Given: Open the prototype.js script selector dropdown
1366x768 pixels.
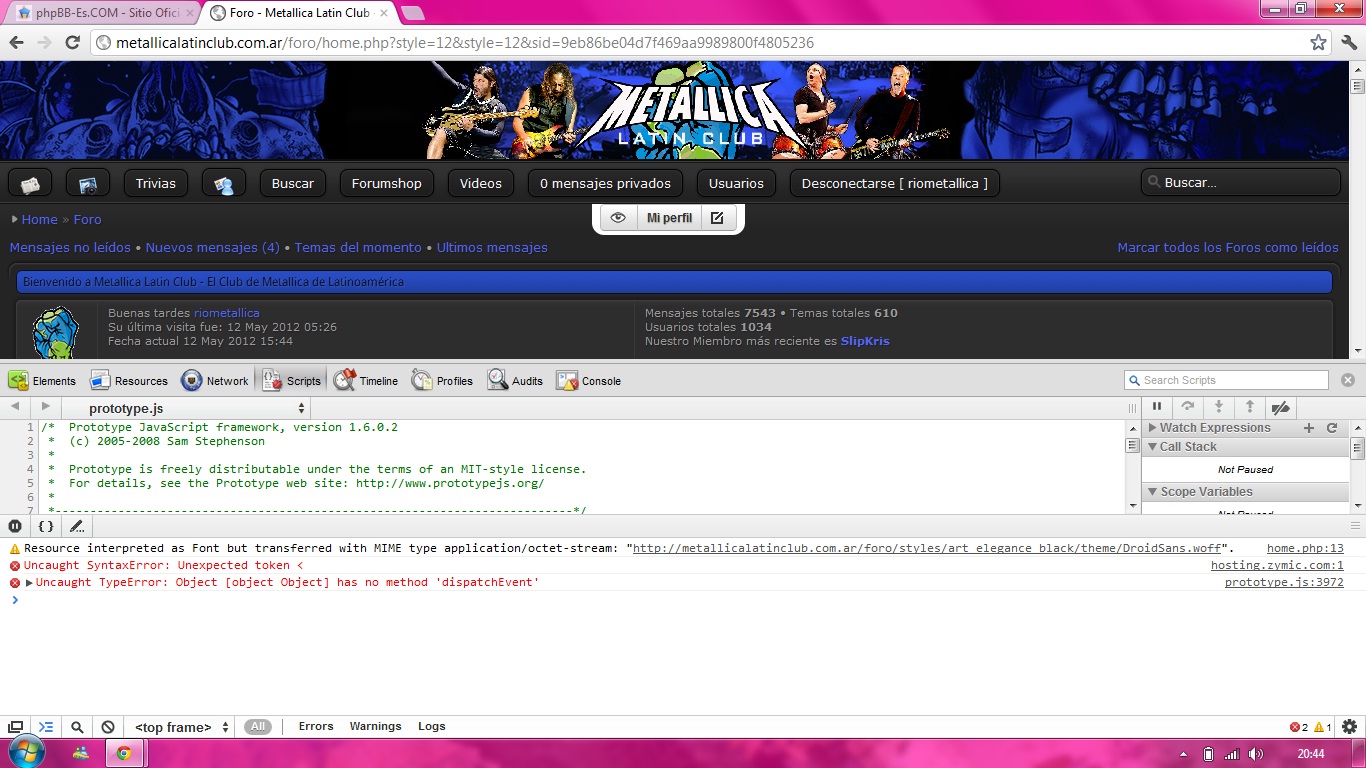Looking at the screenshot, I should pyautogui.click(x=186, y=408).
